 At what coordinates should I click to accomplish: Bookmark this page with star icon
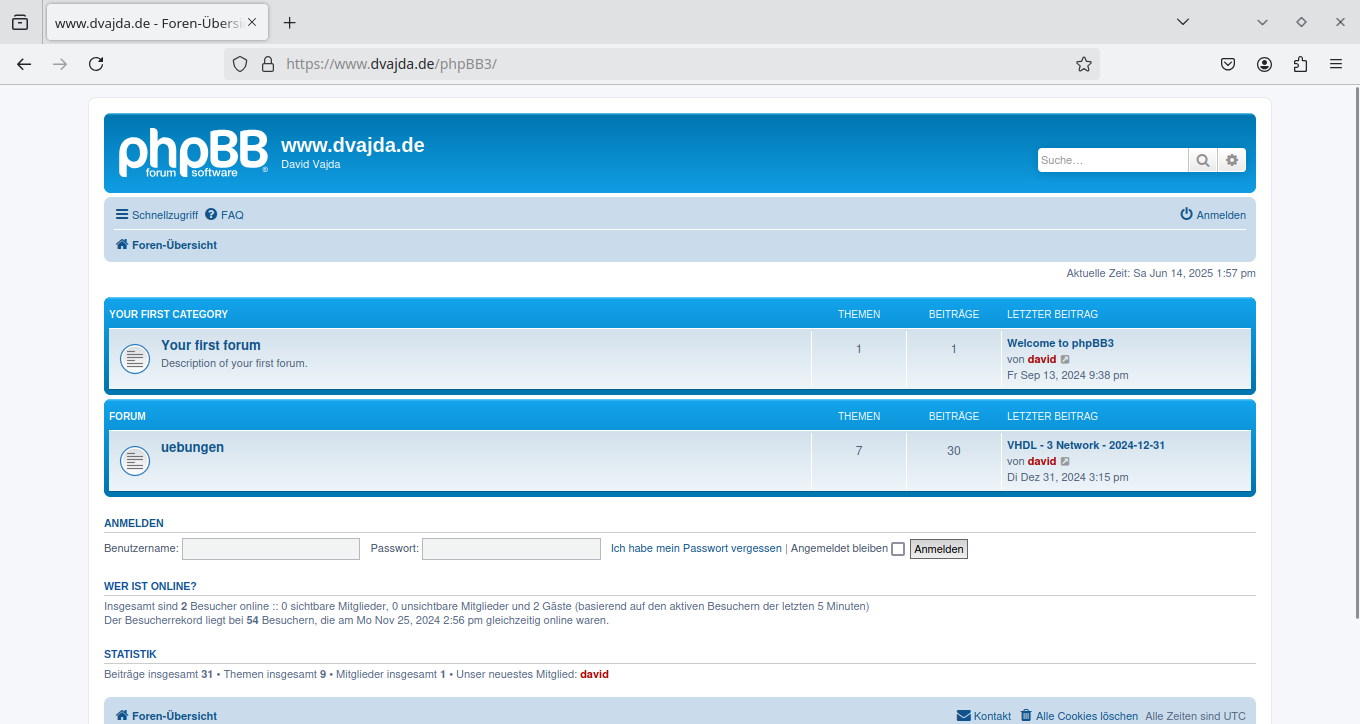pos(1084,64)
